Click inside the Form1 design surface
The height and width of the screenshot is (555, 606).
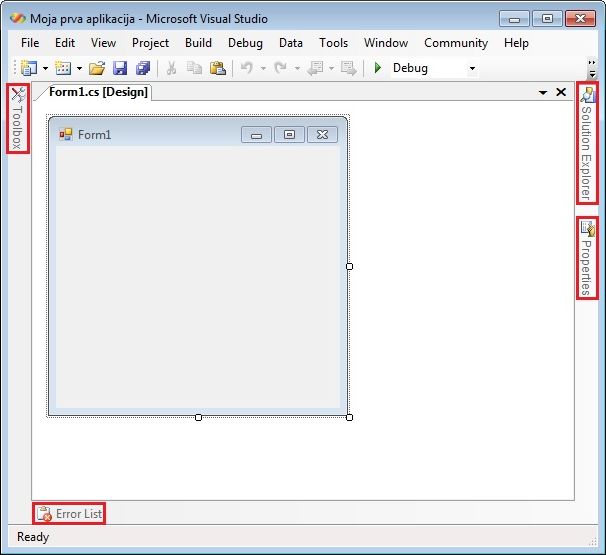pos(198,276)
